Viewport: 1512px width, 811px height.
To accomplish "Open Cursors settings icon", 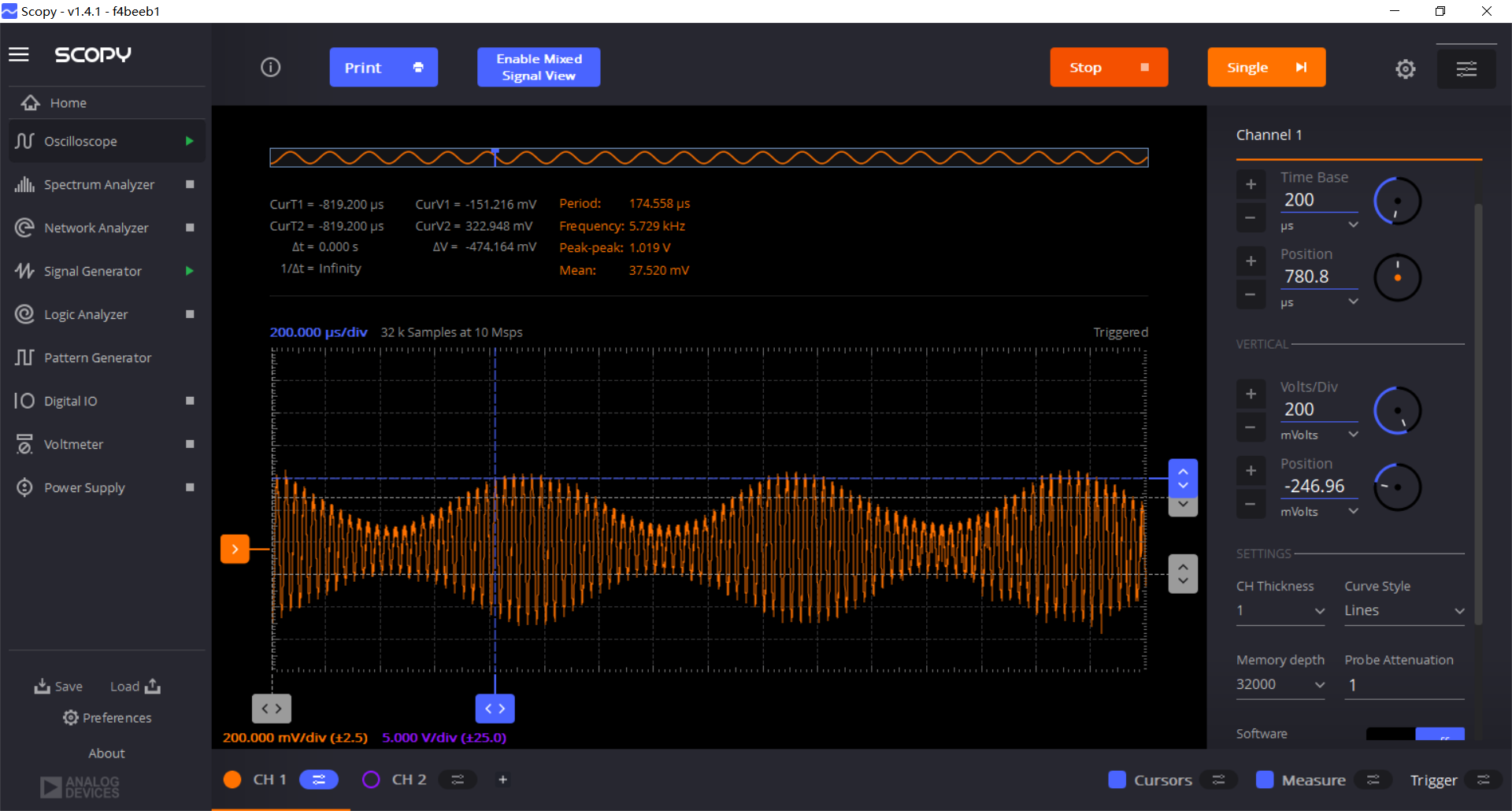I will pyautogui.click(x=1219, y=780).
